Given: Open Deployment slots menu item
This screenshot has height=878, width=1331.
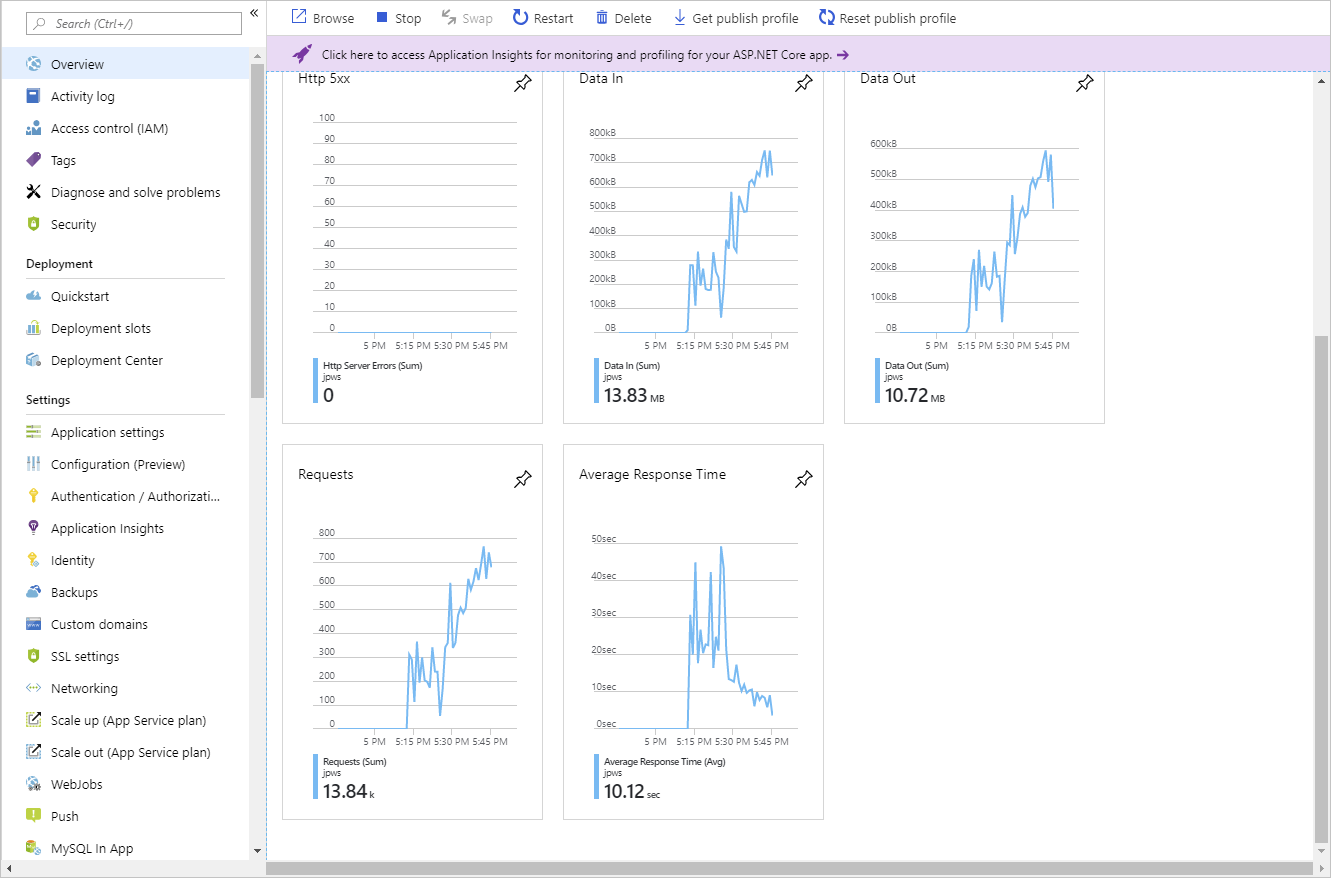Looking at the screenshot, I should [x=125, y=328].
